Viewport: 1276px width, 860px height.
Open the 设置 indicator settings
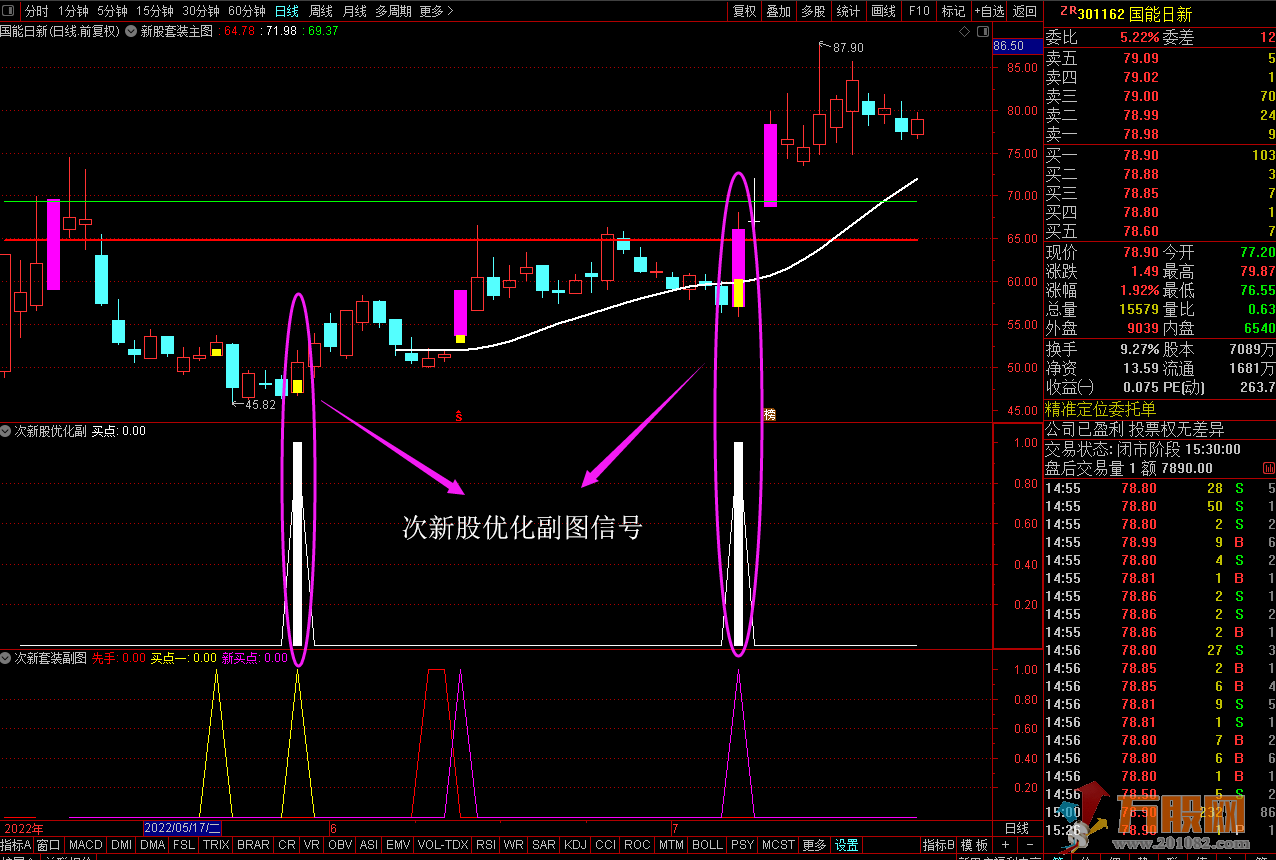[x=847, y=845]
